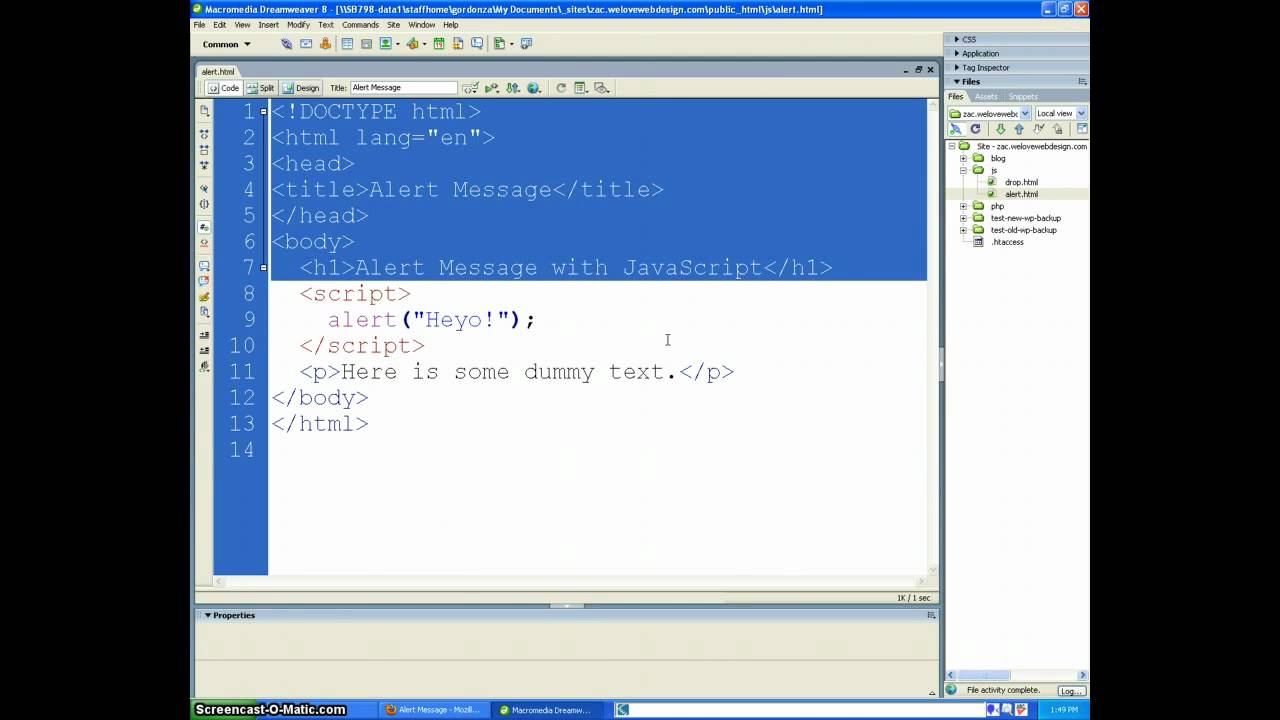Open the Insert menu
Screen dimensions: 1280x720
pos(268,24)
